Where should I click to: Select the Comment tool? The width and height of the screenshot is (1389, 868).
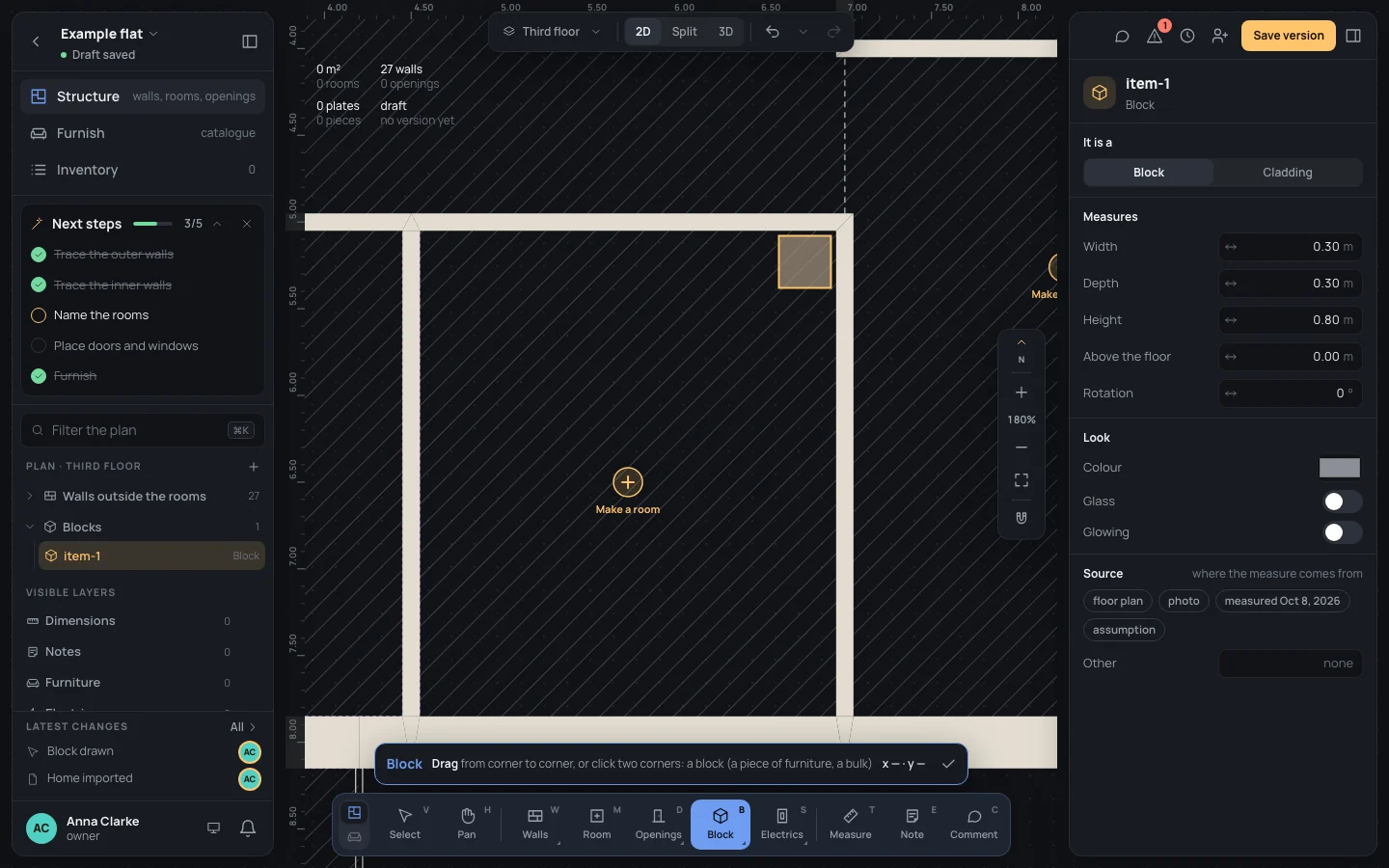(x=974, y=824)
